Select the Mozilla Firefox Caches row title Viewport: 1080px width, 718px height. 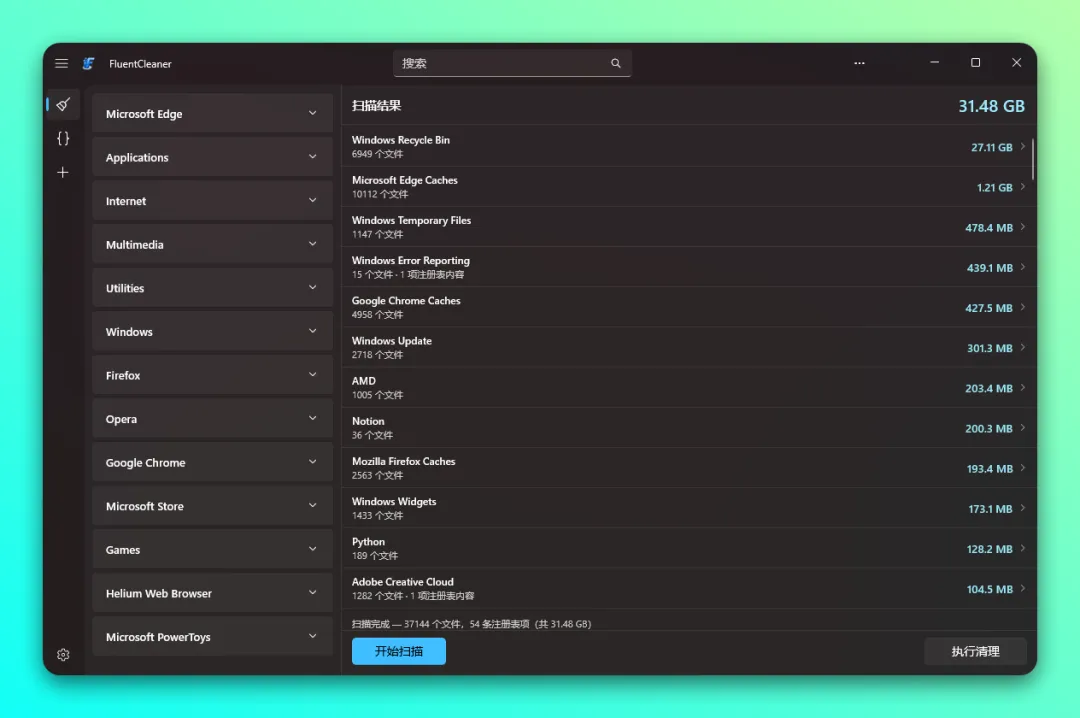click(404, 461)
